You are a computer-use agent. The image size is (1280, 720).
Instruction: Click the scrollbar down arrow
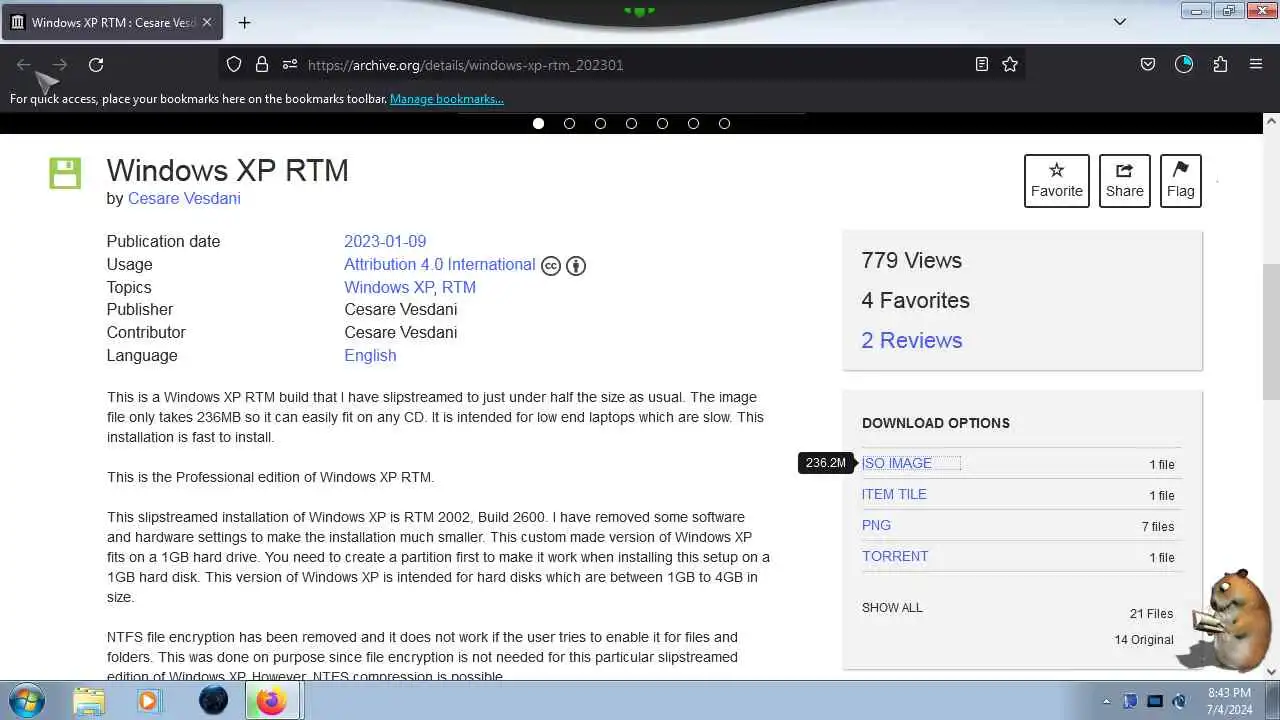(x=1271, y=672)
